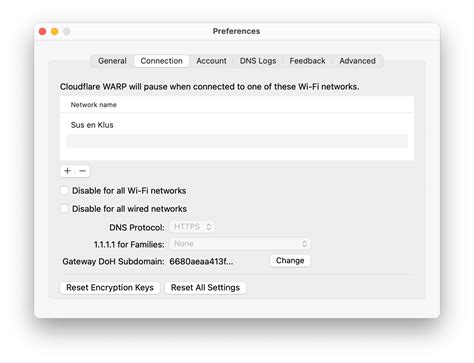Close the Preferences window
474x363 pixels.
click(x=42, y=31)
